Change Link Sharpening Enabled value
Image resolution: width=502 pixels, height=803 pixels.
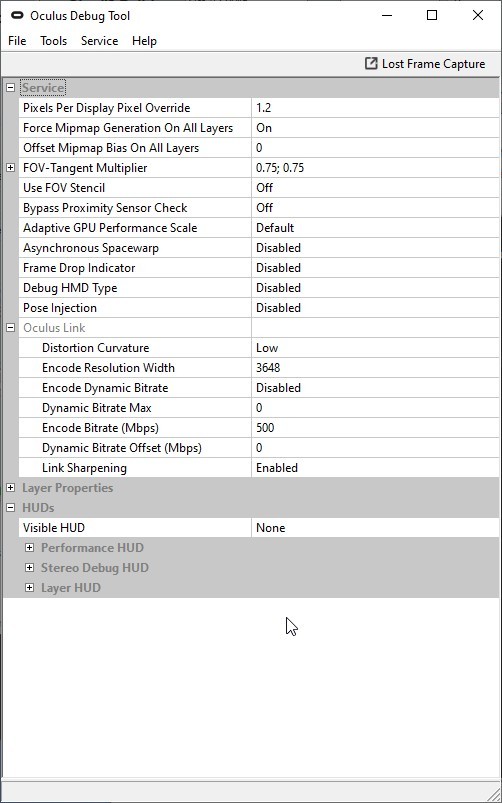tap(375, 468)
